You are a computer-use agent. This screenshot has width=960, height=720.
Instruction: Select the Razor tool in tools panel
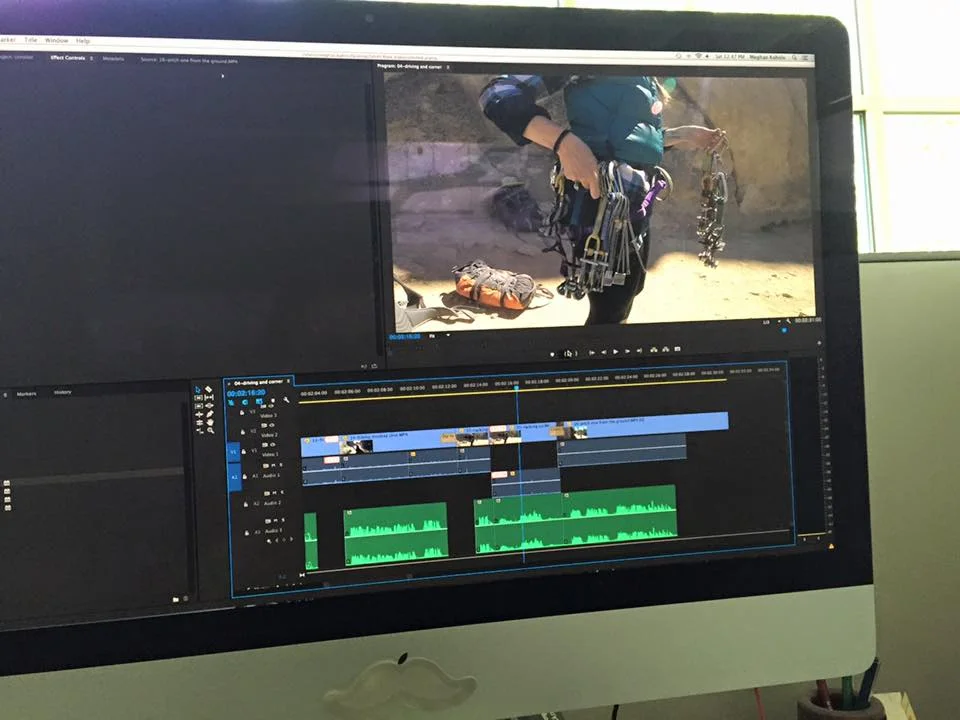coord(209,389)
